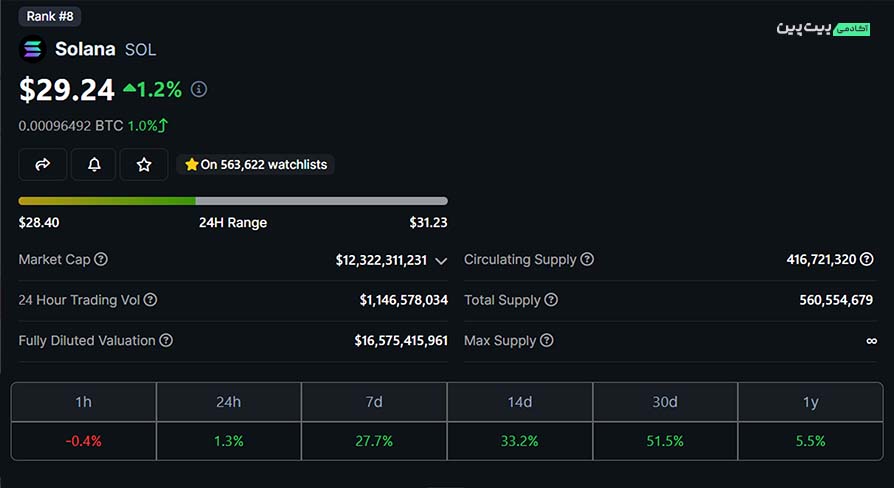This screenshot has width=894, height=488.
Task: Click the 33.2% 14d change value
Action: (520, 441)
